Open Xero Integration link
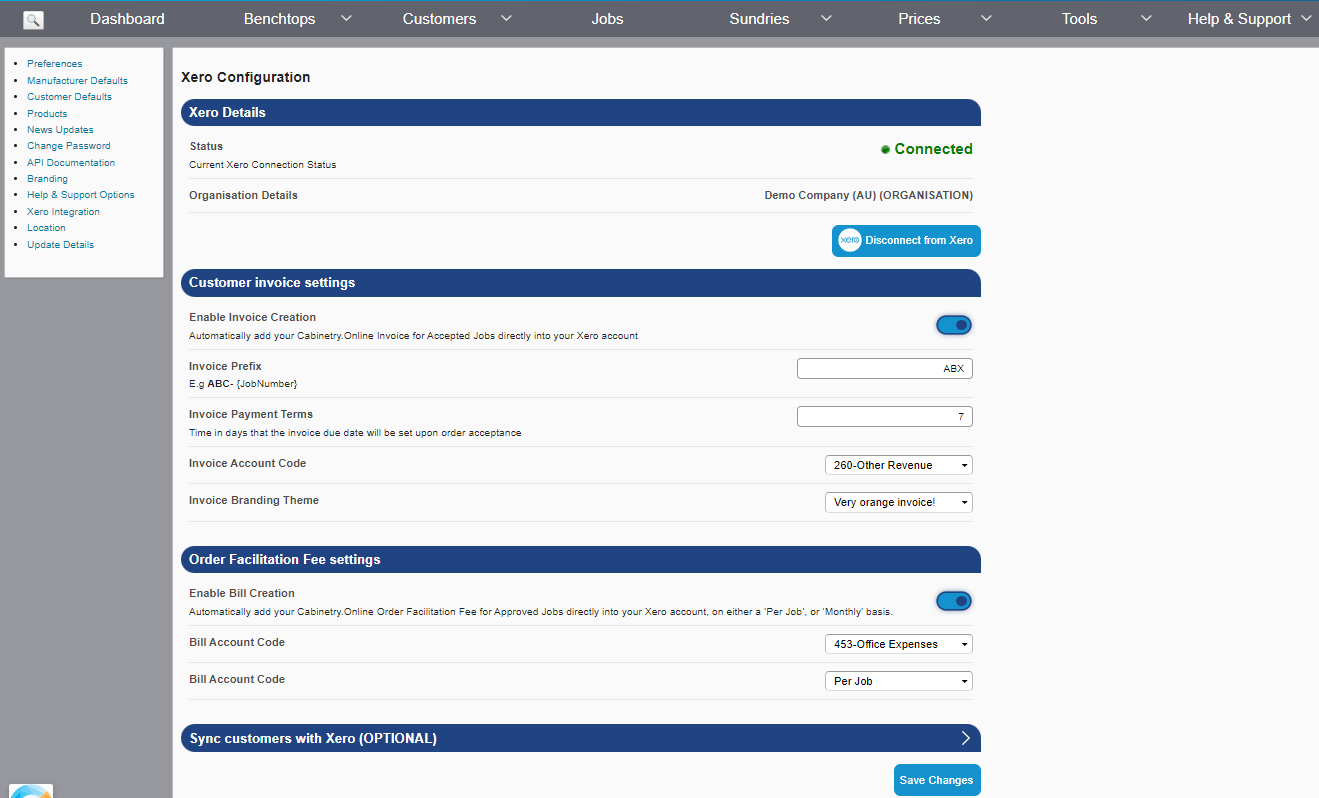The image size is (1319, 798). (x=63, y=212)
